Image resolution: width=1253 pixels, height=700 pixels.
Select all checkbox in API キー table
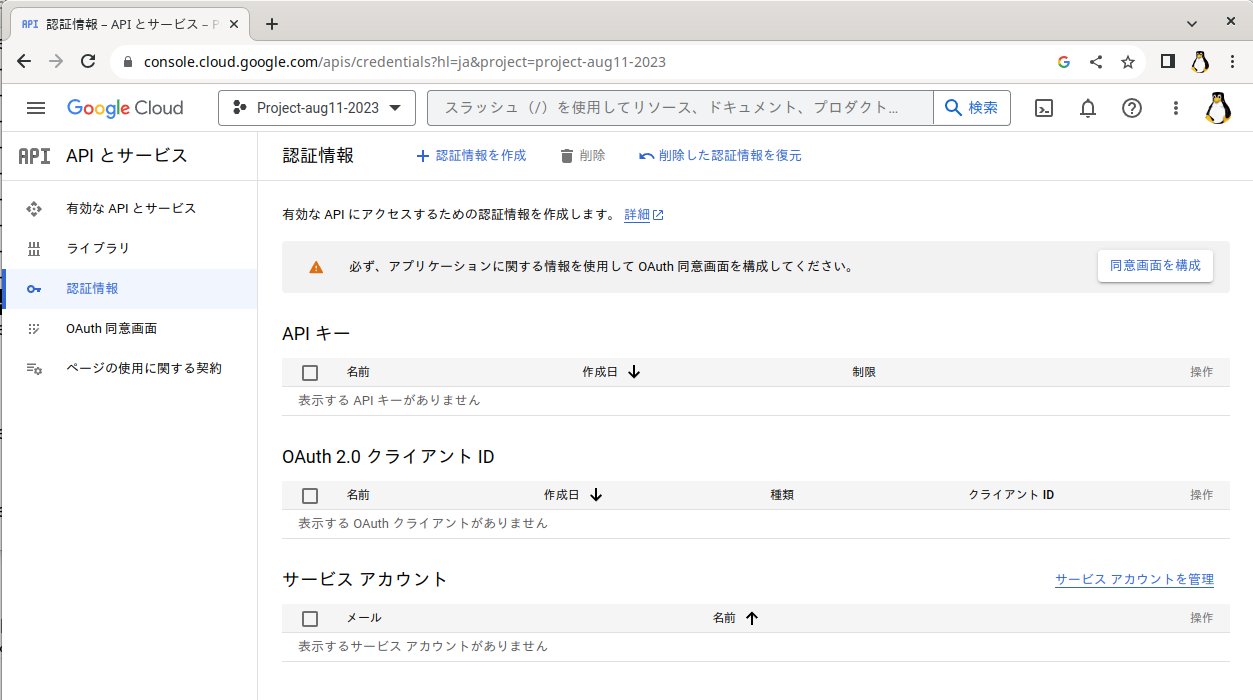tap(310, 373)
